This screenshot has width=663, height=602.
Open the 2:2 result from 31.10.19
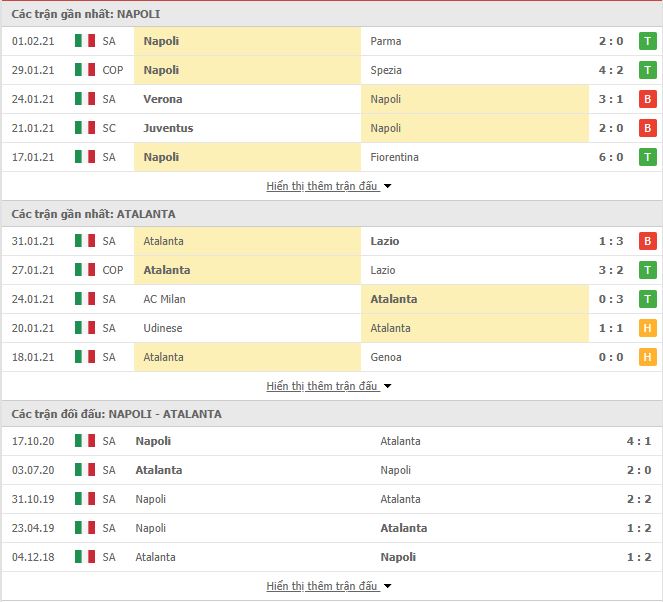pyautogui.click(x=638, y=499)
